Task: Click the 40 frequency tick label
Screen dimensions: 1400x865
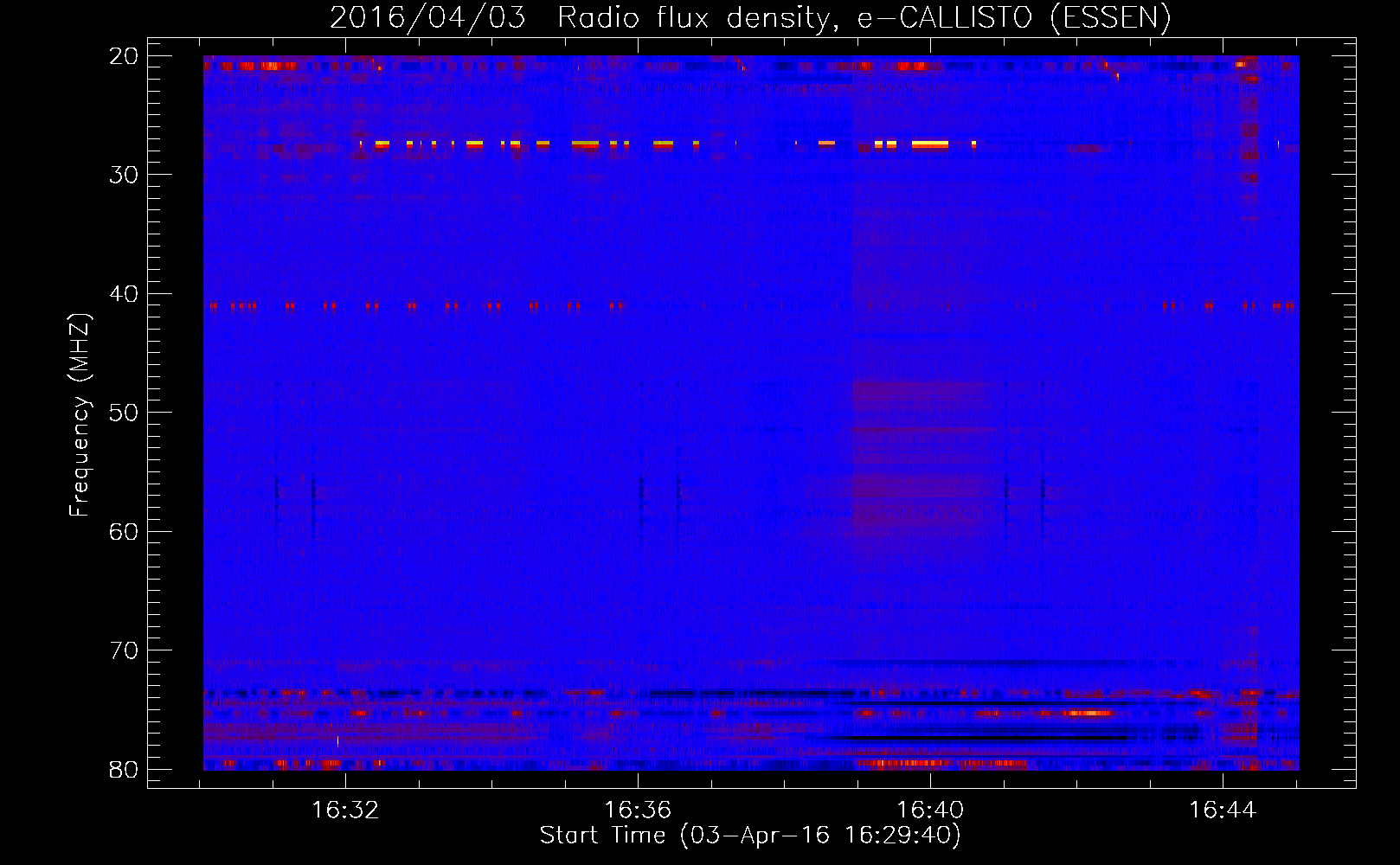Action: point(125,294)
